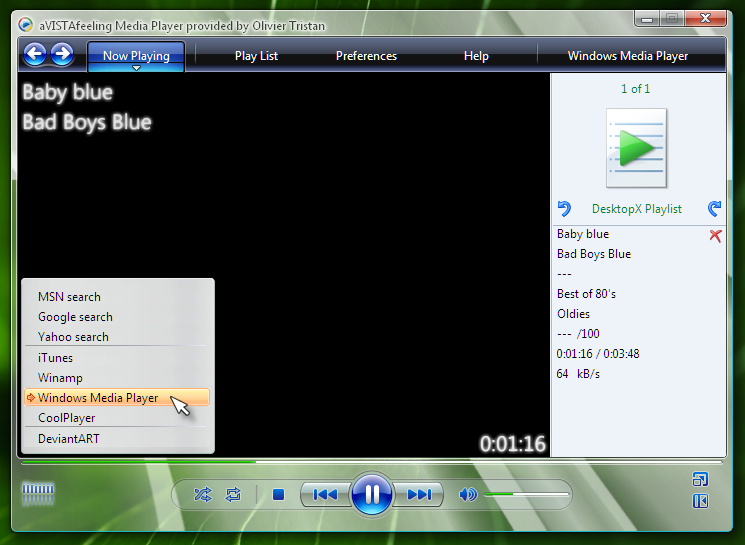This screenshot has height=545, width=745.
Task: Click the back navigation arrow
Action: point(35,54)
